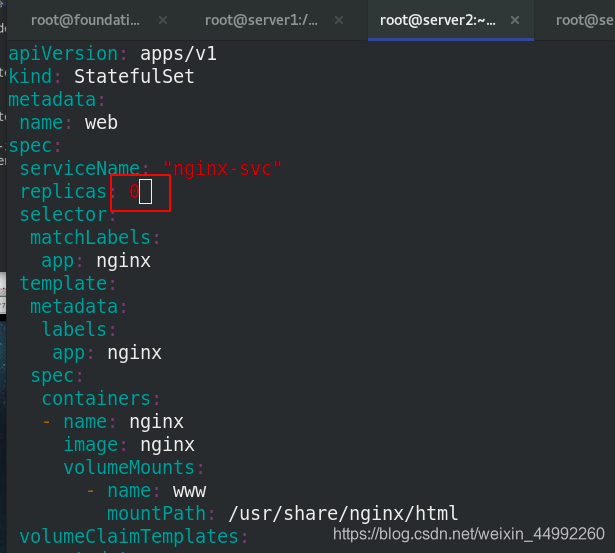Click the "nginx-svc" string value

[x=222, y=169]
